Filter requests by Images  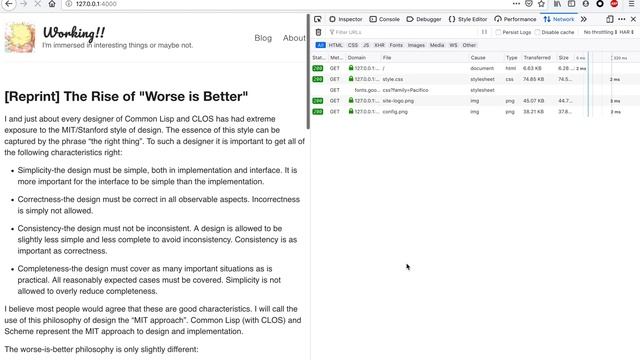(416, 45)
